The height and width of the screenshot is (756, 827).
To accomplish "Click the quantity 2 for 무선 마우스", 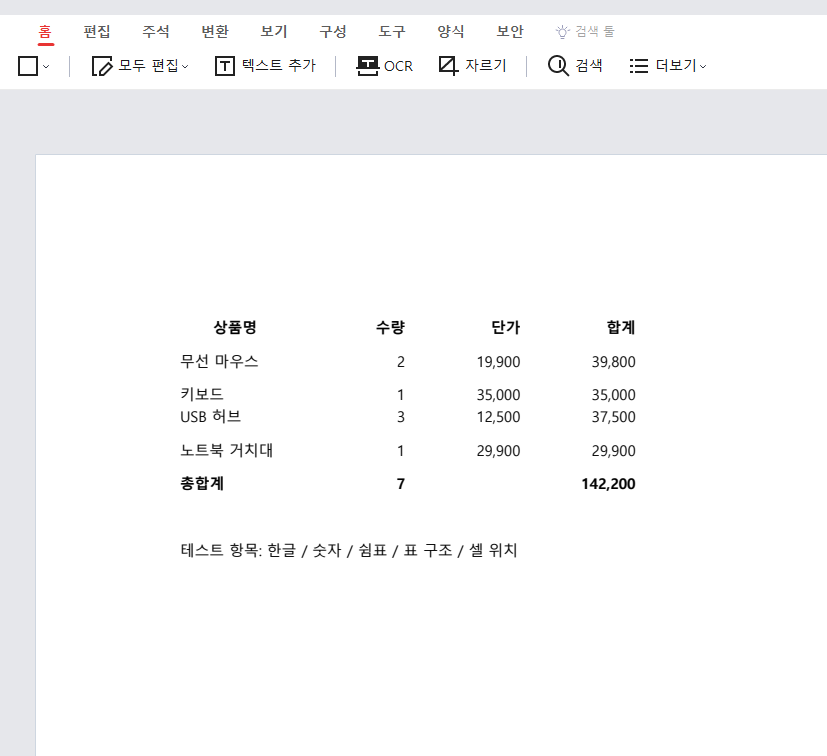I will [401, 362].
